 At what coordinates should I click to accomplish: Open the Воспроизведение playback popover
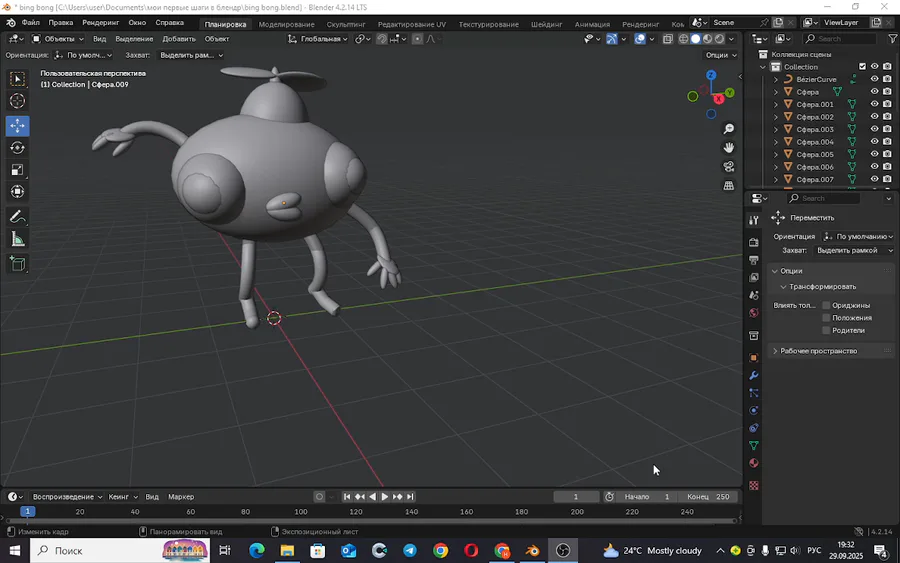pyautogui.click(x=67, y=497)
